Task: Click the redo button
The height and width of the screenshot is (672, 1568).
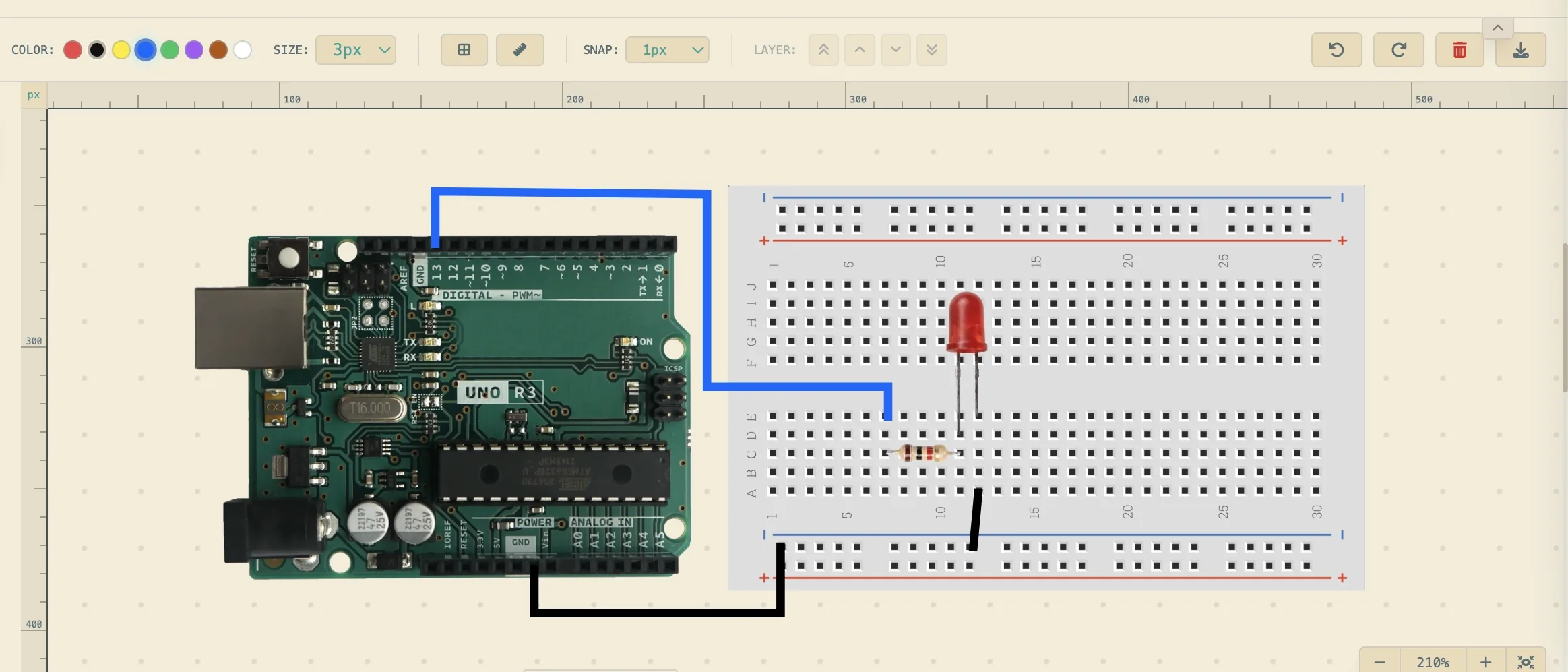Action: [x=1399, y=50]
